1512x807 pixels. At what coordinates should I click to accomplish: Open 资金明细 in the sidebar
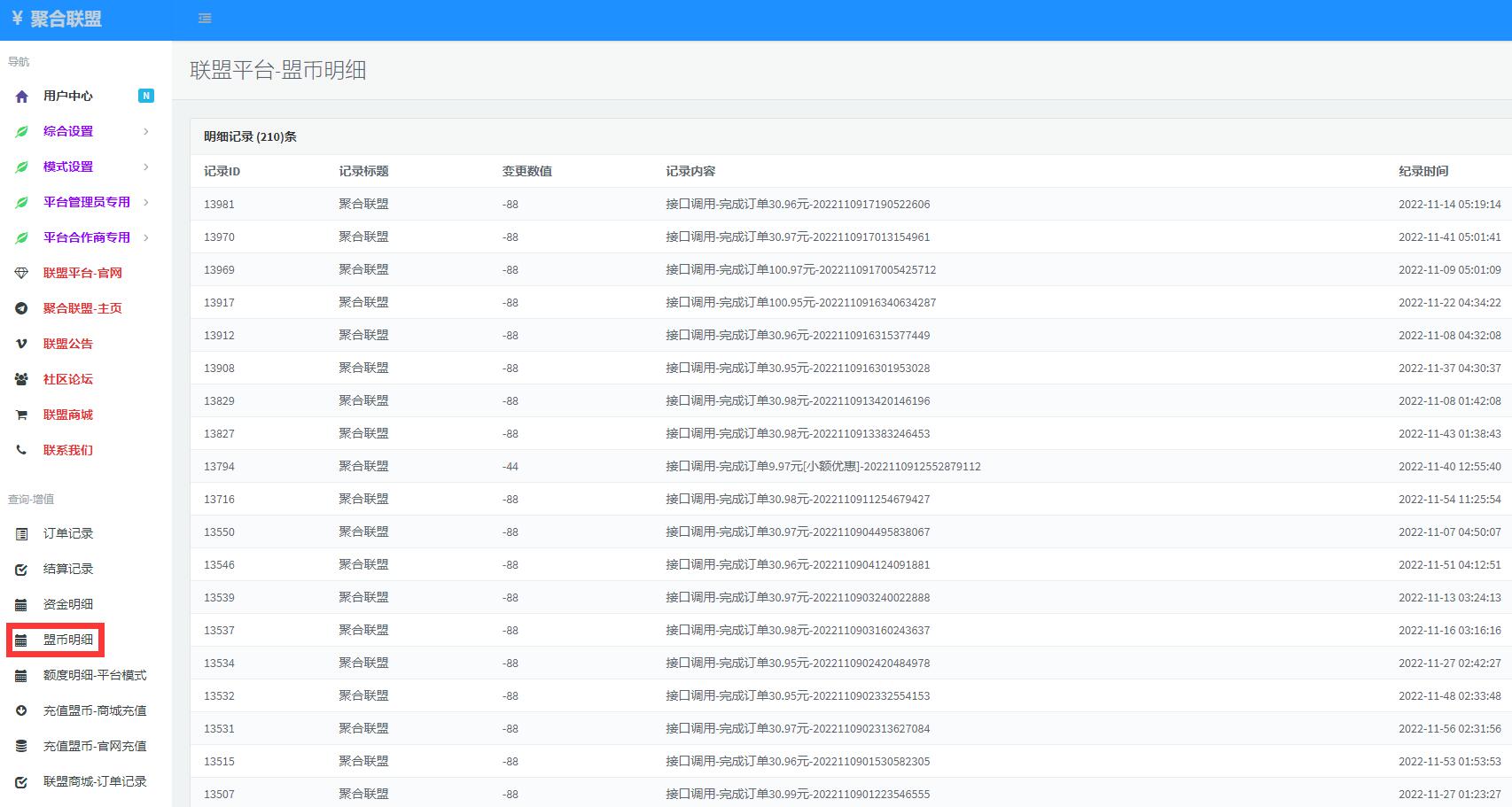[68, 604]
